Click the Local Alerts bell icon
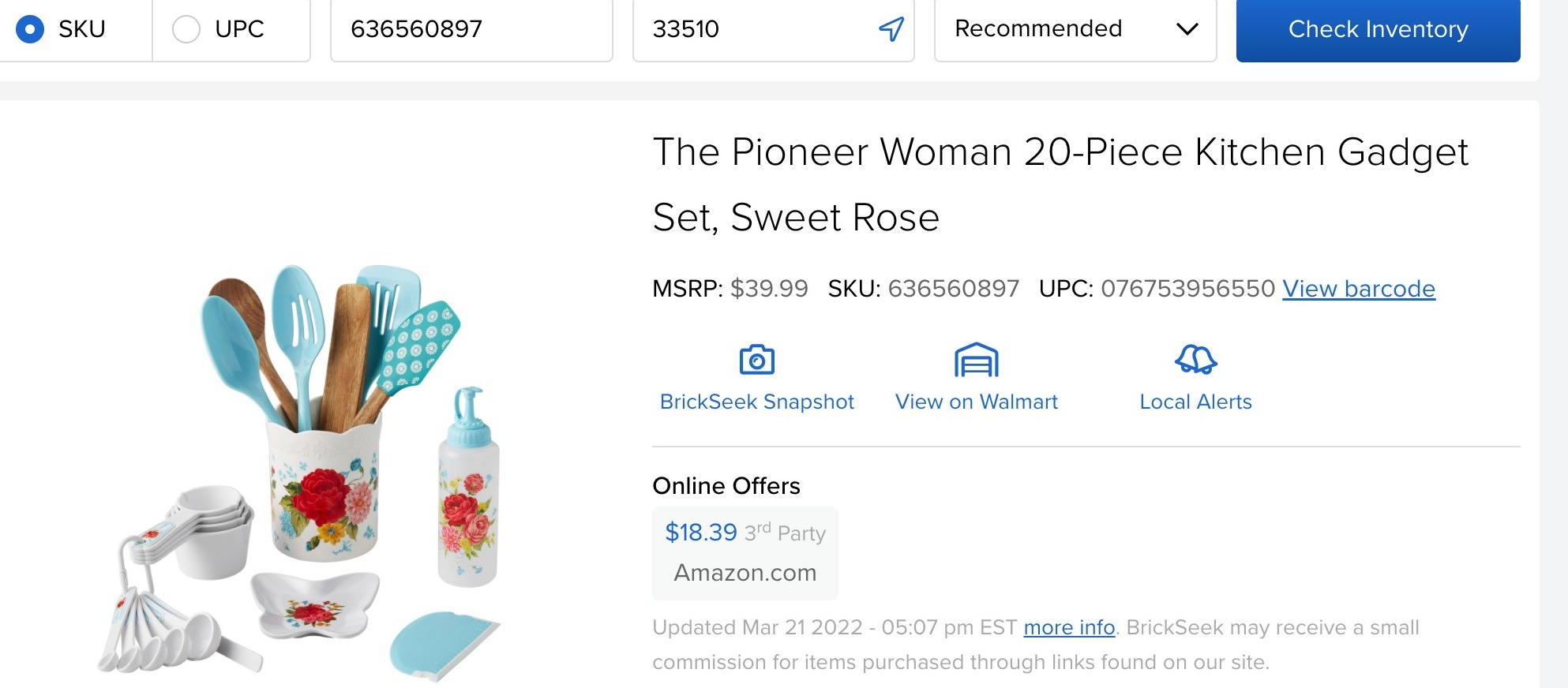The width and height of the screenshot is (1568, 688). 1195,360
